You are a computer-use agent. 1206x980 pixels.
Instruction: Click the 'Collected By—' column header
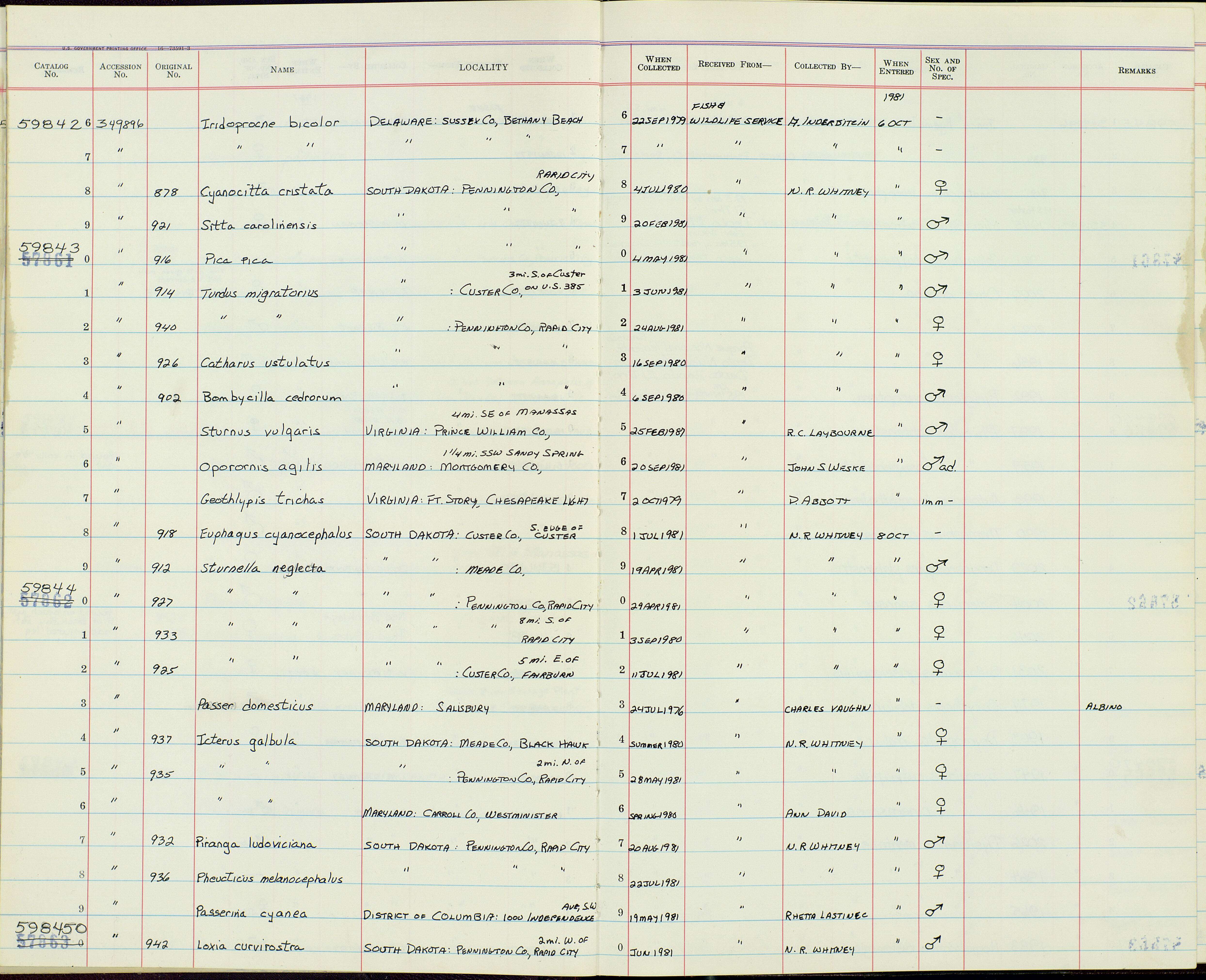pyautogui.click(x=828, y=66)
